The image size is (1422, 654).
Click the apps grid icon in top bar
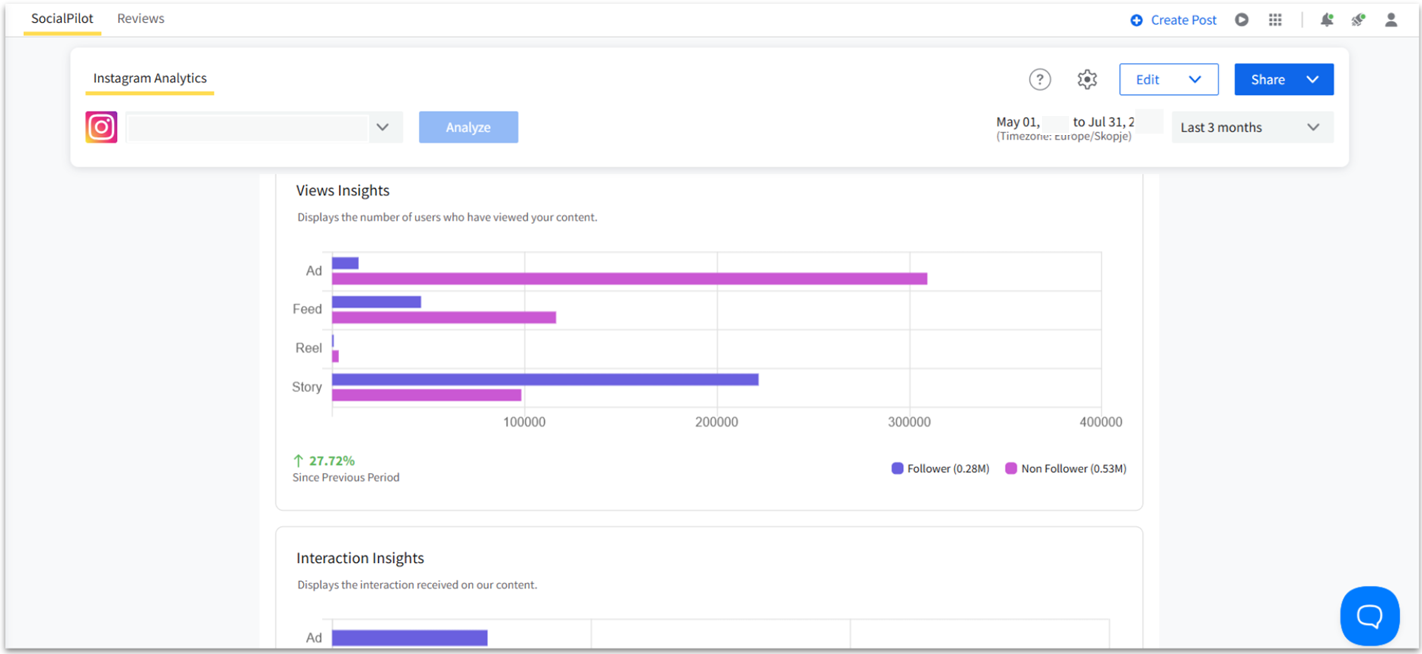coord(1275,19)
